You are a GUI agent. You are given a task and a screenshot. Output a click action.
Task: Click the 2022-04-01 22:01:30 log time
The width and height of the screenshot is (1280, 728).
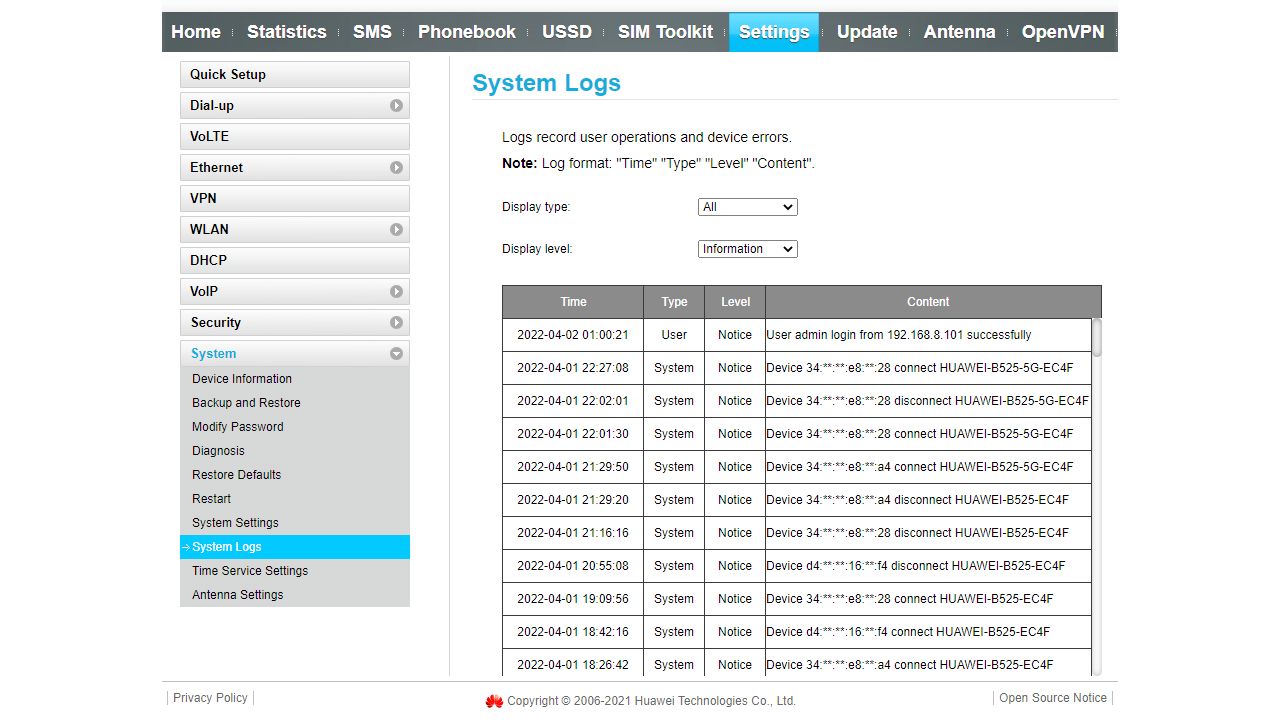click(x=573, y=434)
